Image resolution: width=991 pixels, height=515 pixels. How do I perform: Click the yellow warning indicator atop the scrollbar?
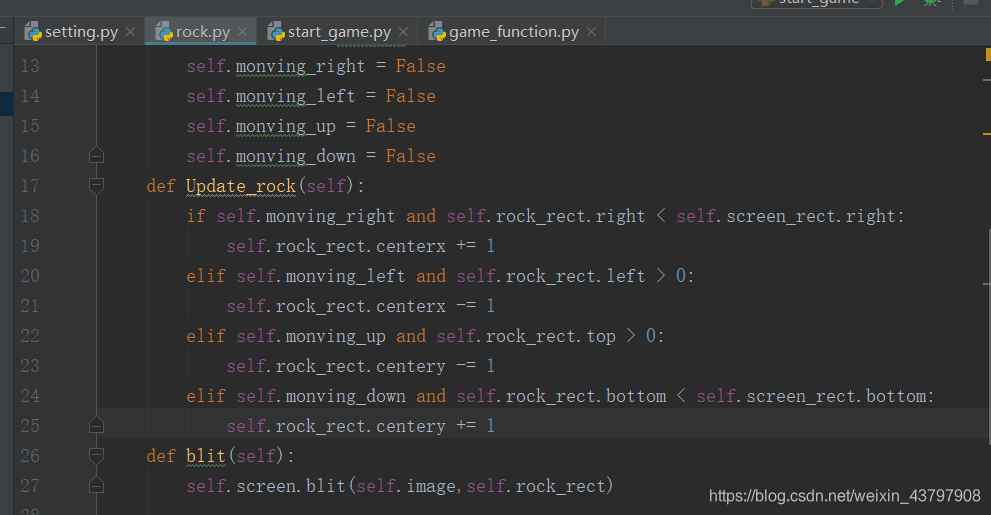coord(988,55)
